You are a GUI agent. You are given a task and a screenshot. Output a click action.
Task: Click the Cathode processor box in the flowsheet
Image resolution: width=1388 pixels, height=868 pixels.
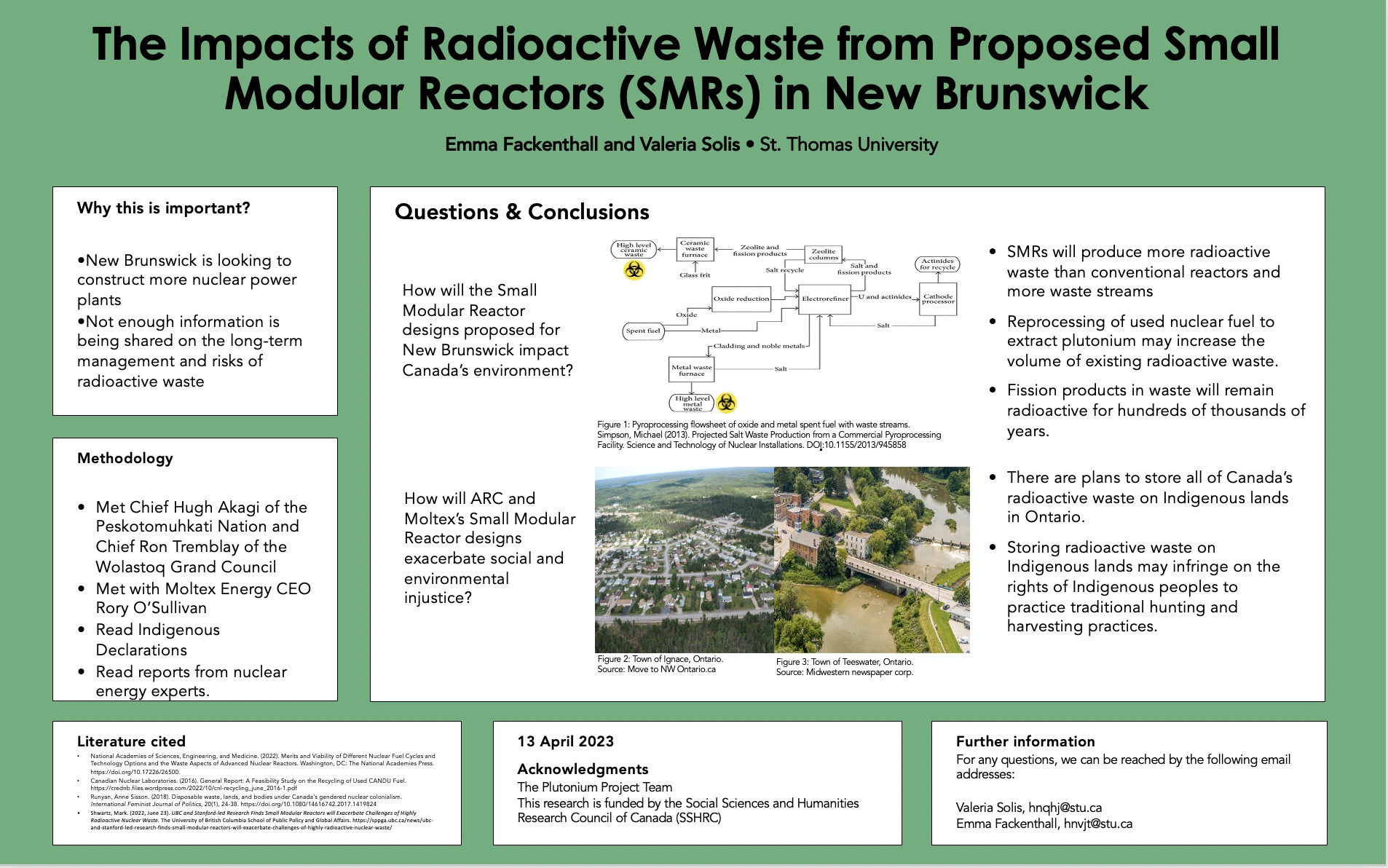(938, 299)
